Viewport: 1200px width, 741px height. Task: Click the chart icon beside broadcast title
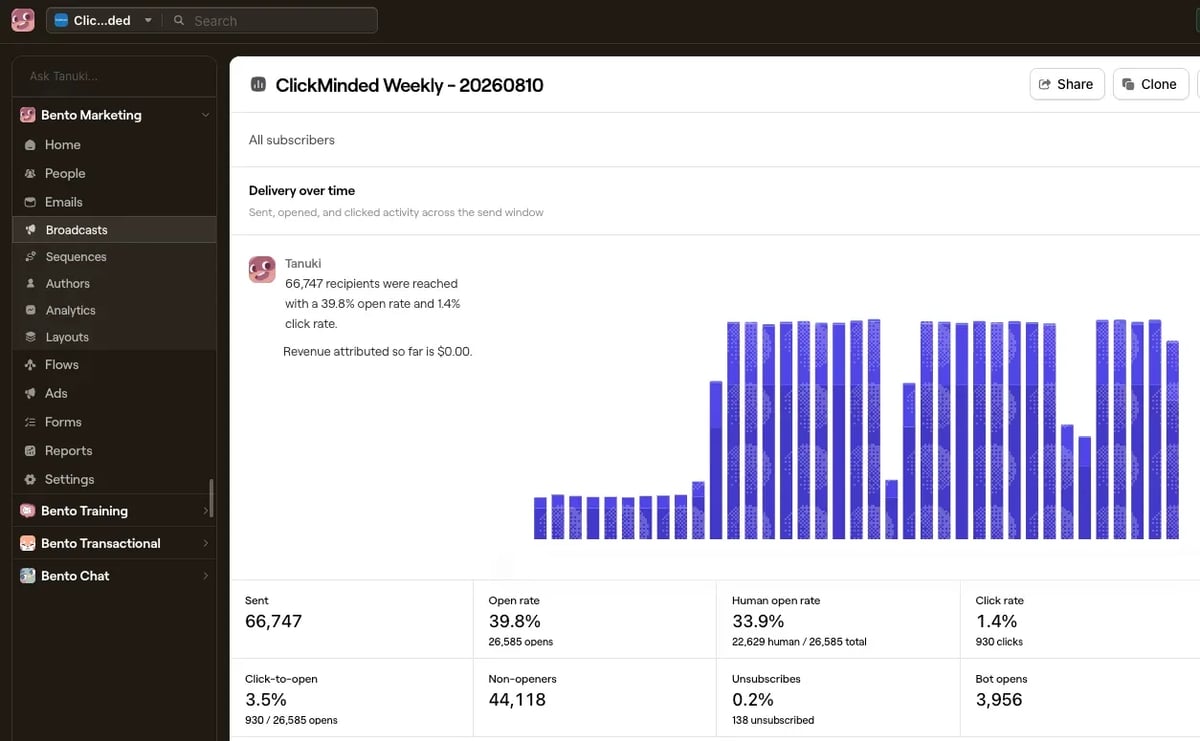[x=258, y=85]
